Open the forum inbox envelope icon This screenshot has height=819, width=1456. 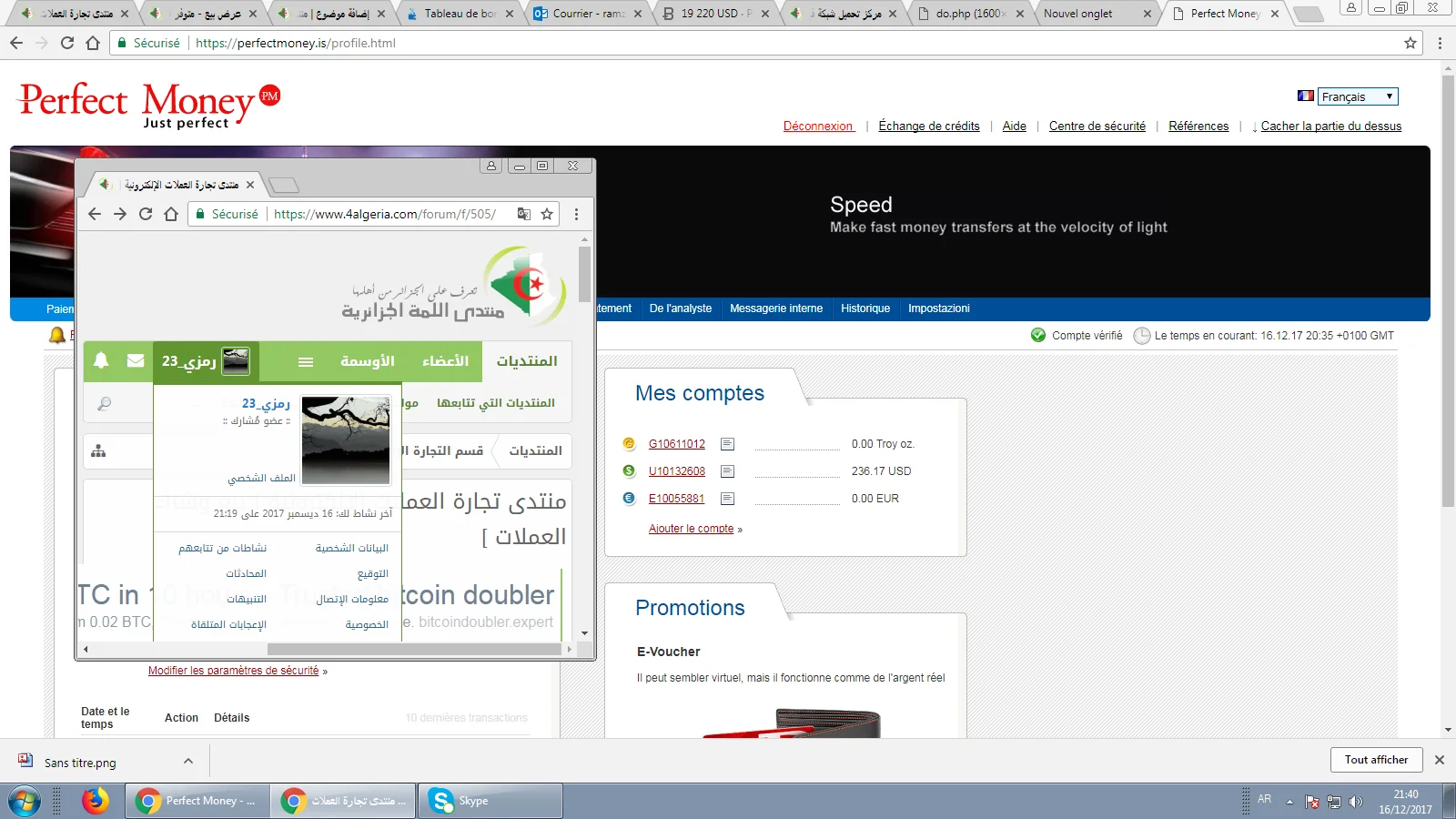click(136, 360)
